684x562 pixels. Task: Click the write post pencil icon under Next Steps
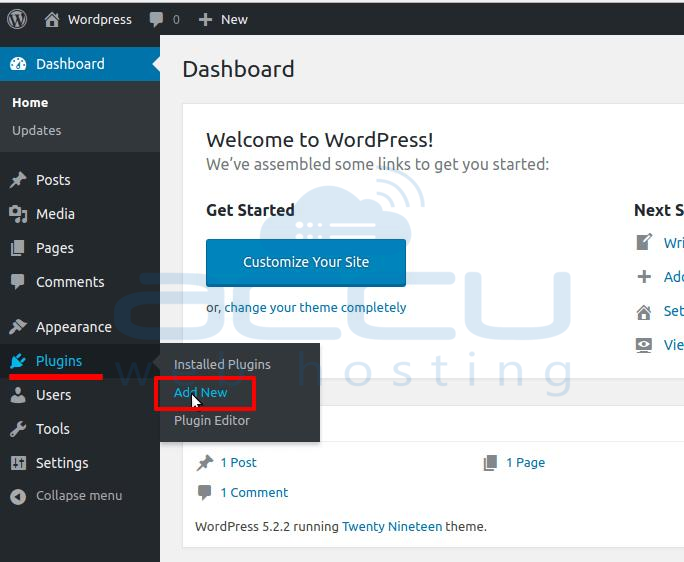coord(644,242)
